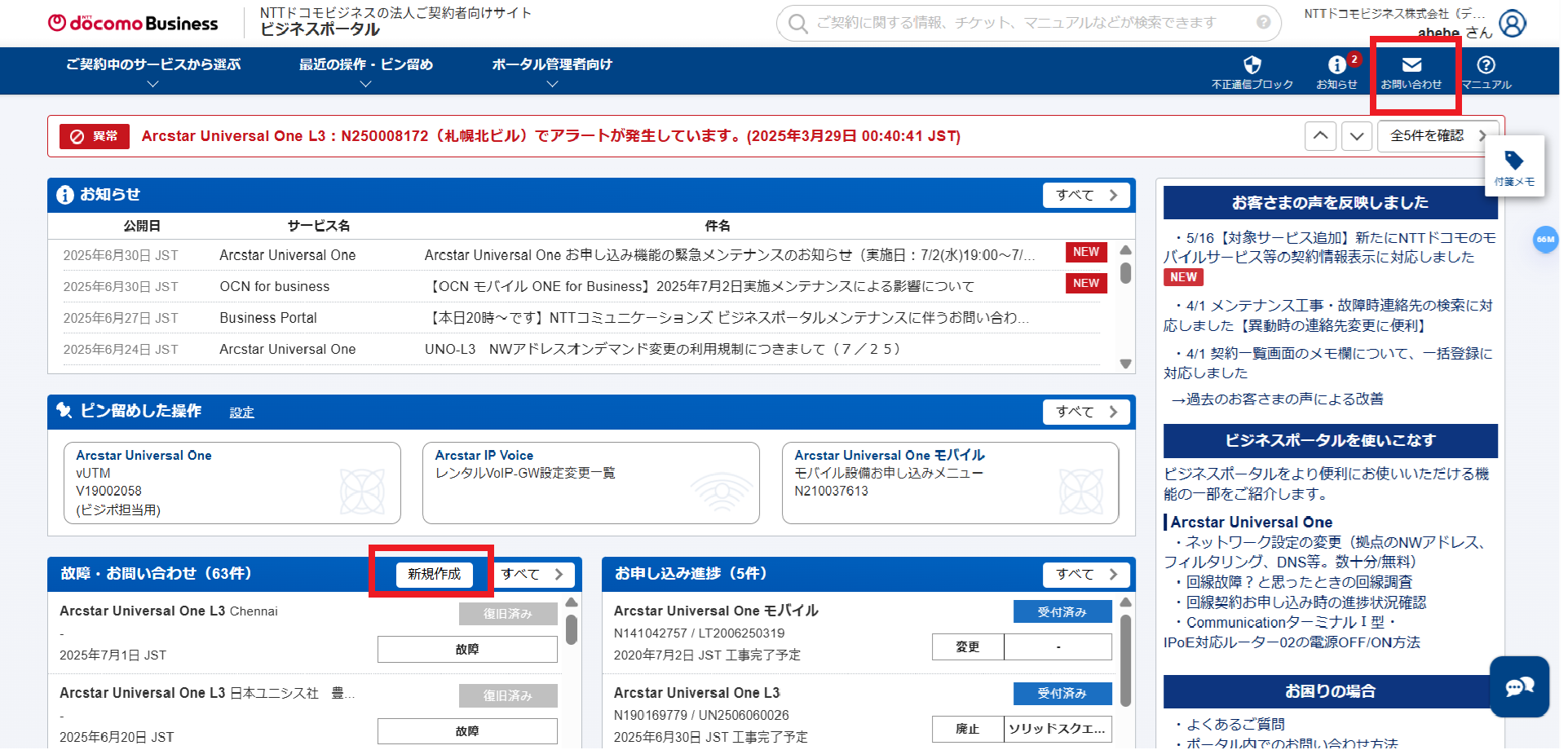This screenshot has width=1568, height=750.
Task: Click the search magnifier icon
Action: point(797,23)
